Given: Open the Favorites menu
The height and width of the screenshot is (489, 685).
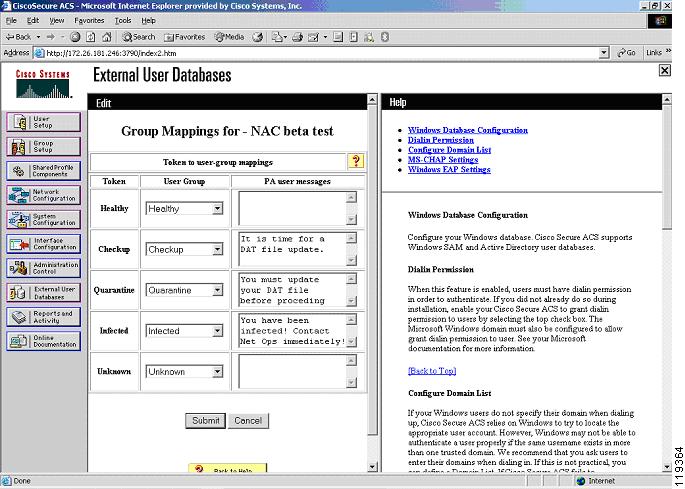Looking at the screenshot, I should [89, 21].
